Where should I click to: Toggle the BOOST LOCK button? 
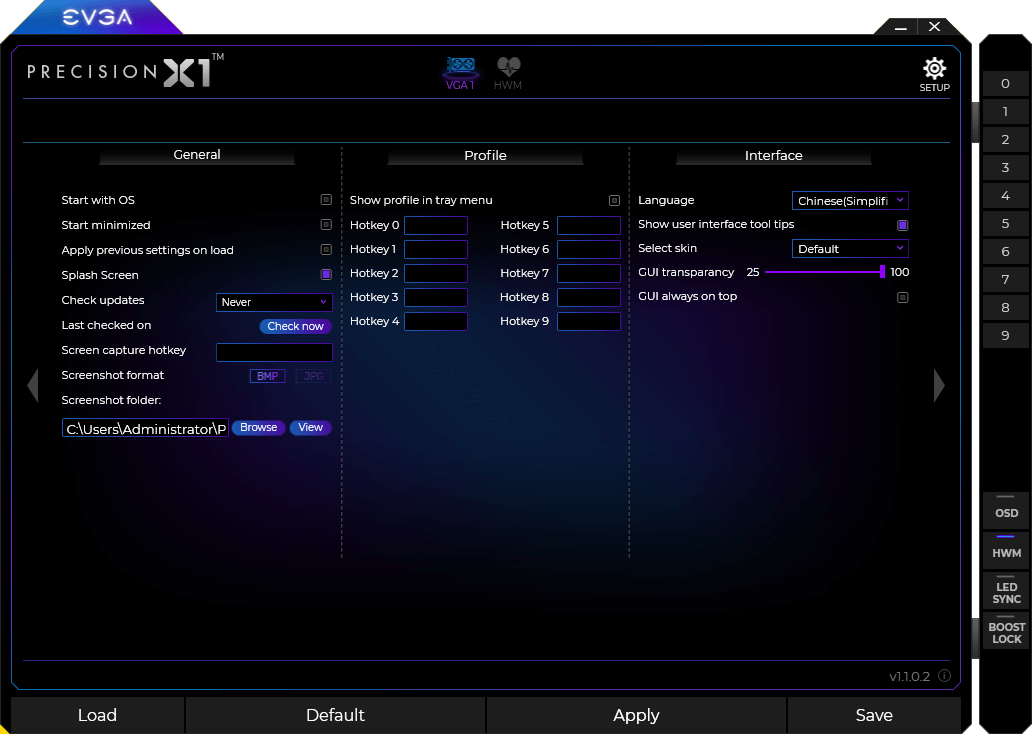click(1006, 631)
